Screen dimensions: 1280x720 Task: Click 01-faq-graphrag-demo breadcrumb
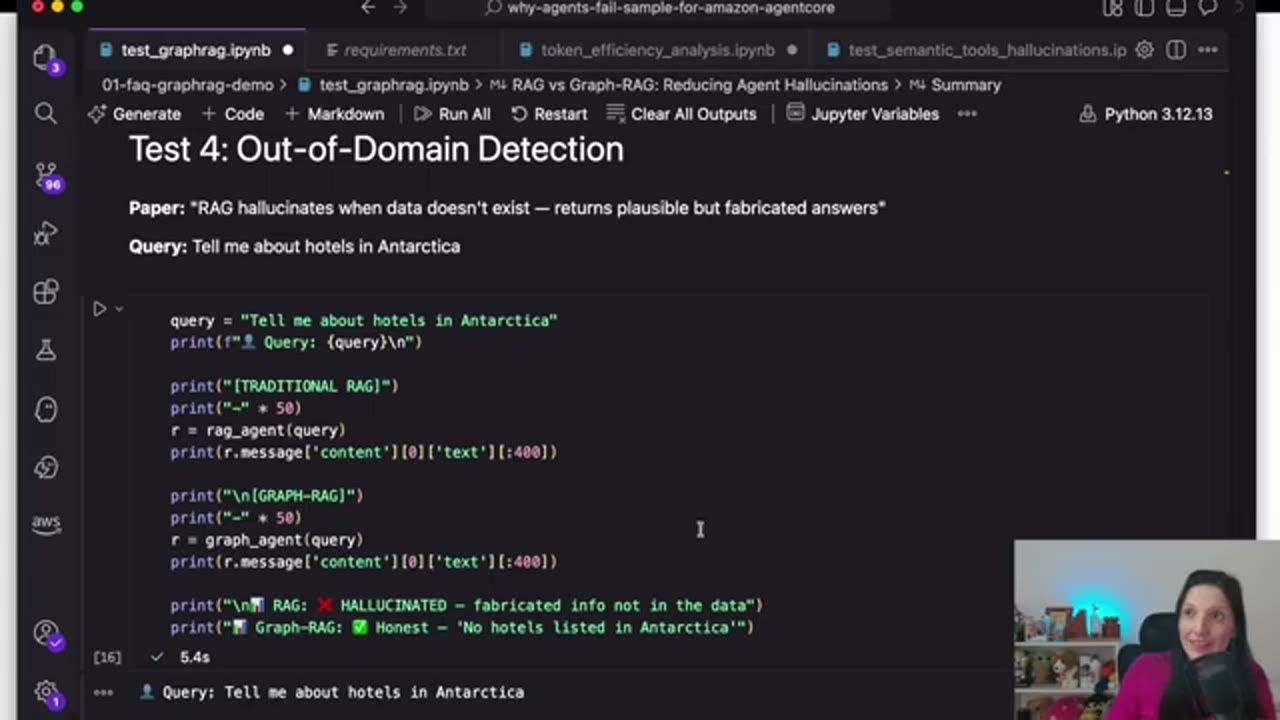click(x=187, y=85)
